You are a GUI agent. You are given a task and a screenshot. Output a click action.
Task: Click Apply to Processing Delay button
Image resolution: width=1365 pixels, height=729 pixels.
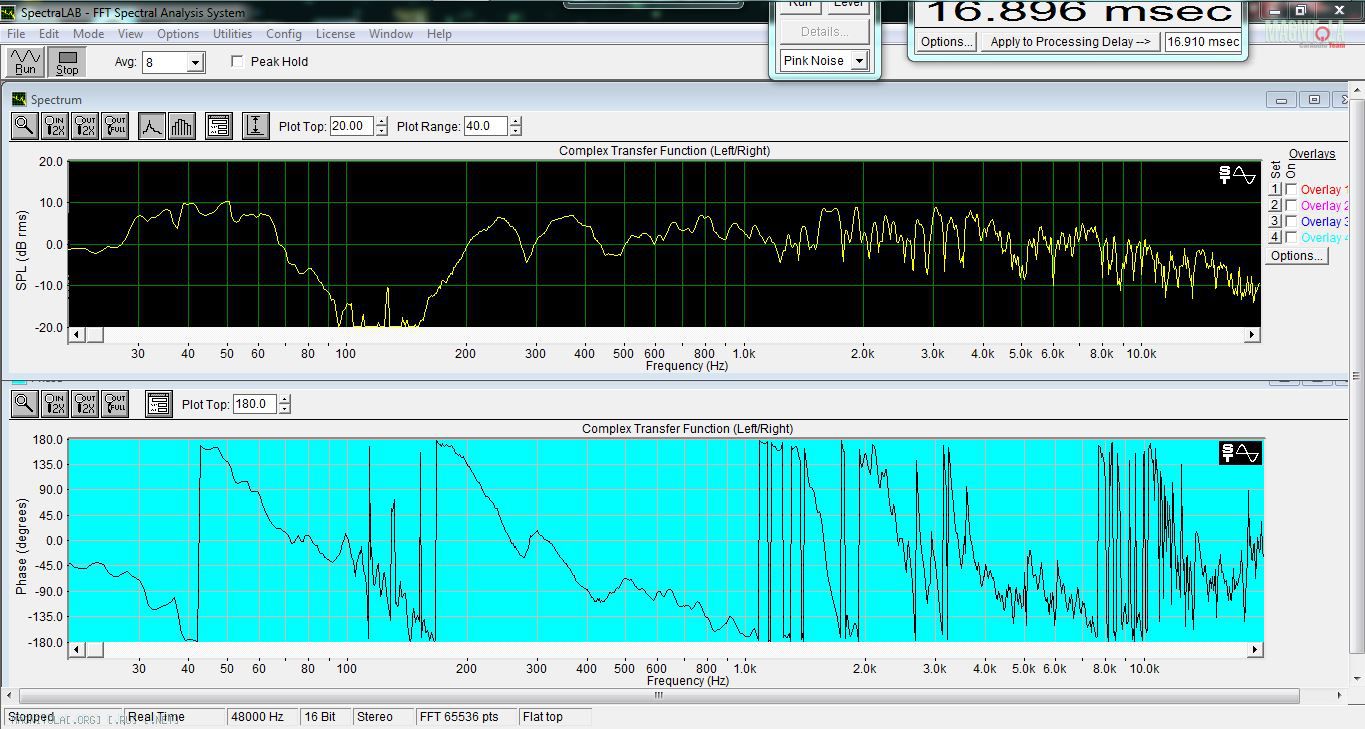point(1070,42)
